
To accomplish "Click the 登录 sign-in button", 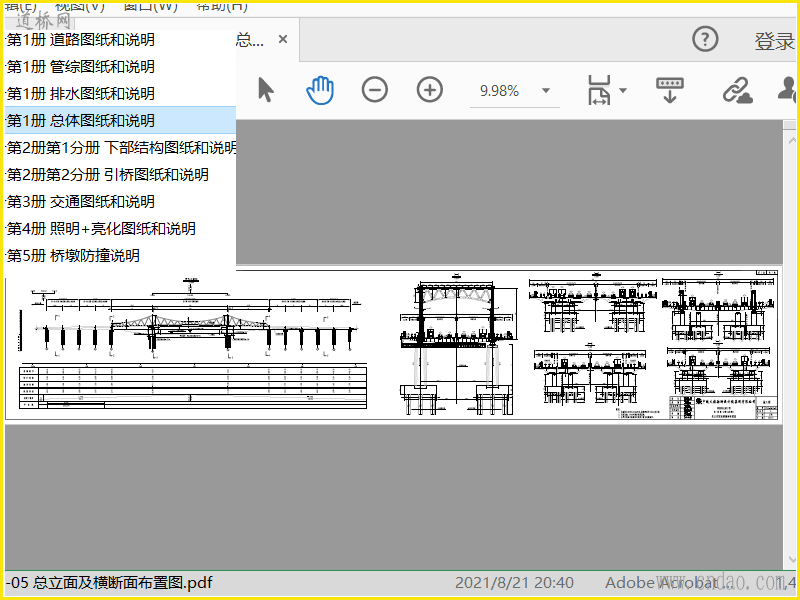I will tap(774, 41).
